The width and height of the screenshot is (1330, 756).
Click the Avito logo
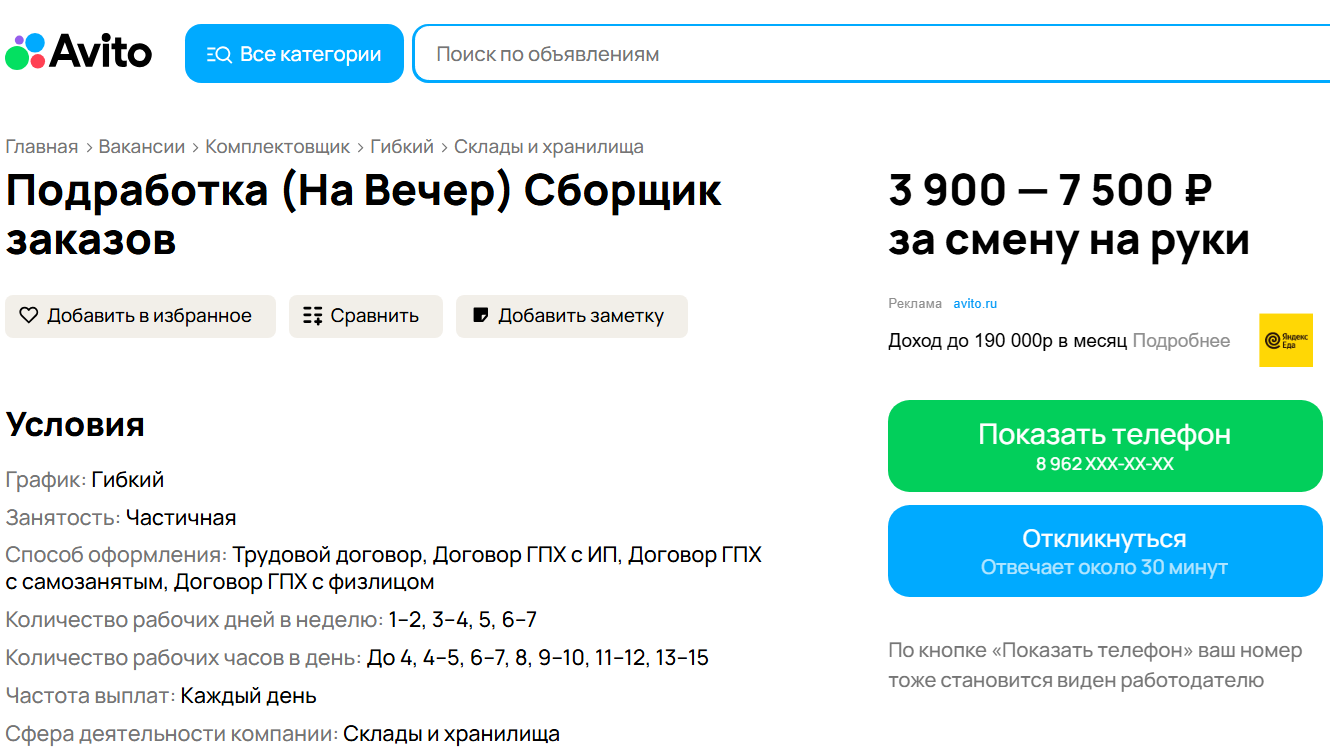(79, 52)
